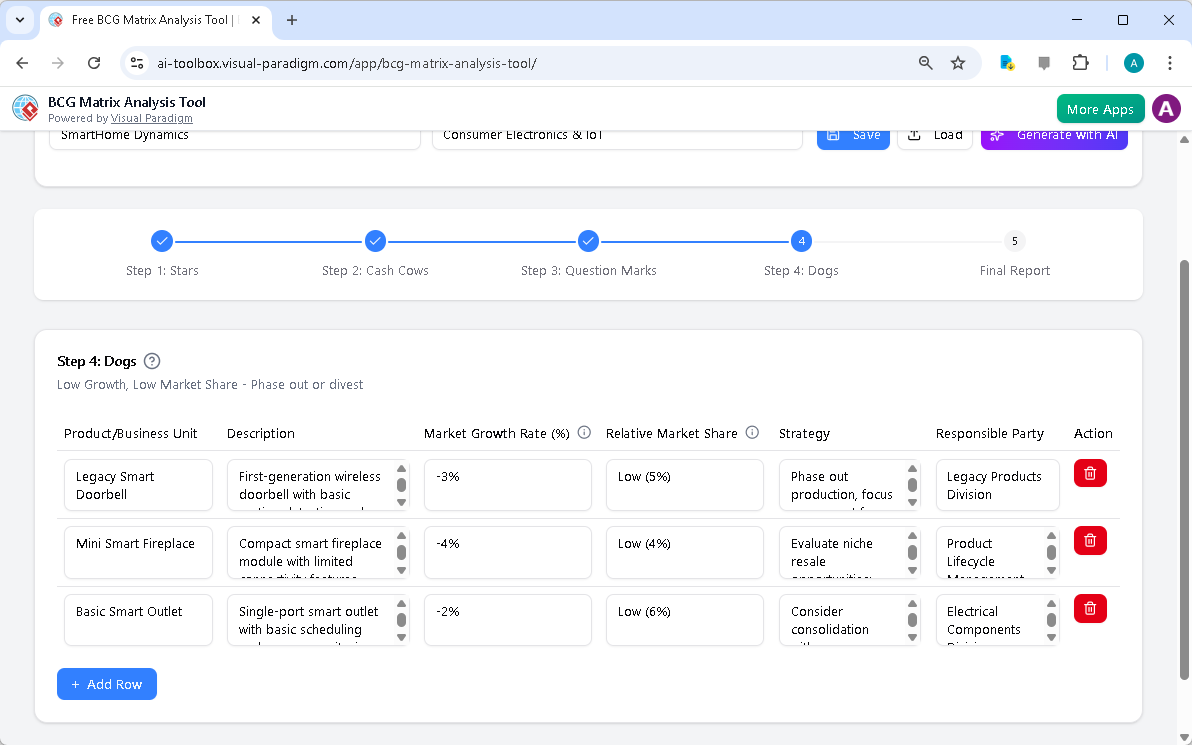
Task: Open the browser Extensions puzzle icon
Action: (1080, 62)
